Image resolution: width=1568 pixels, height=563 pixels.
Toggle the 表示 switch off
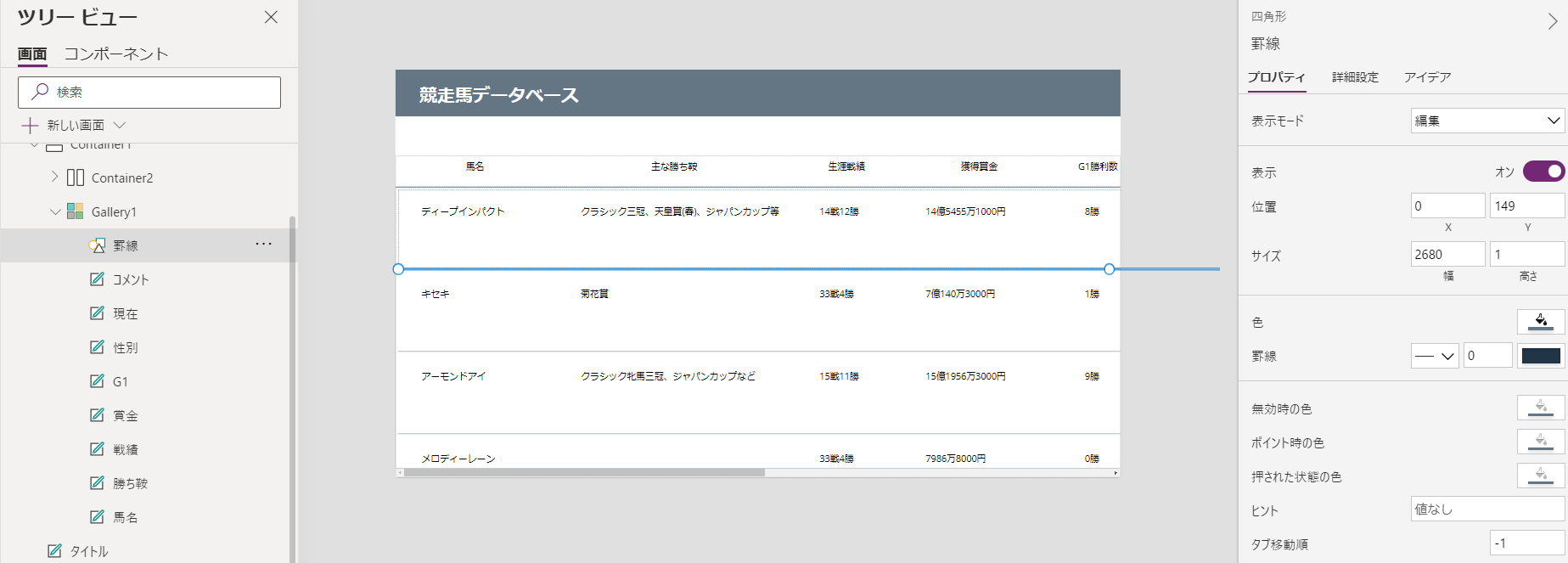point(1543,172)
